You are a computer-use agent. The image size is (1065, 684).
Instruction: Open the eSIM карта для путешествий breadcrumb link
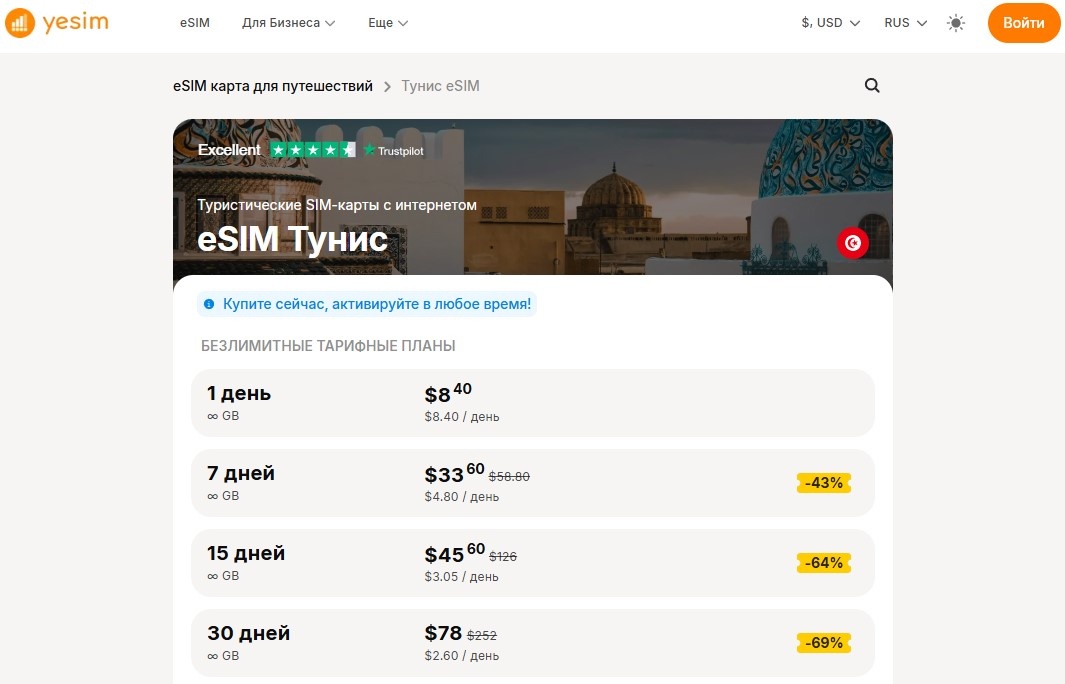[x=273, y=86]
